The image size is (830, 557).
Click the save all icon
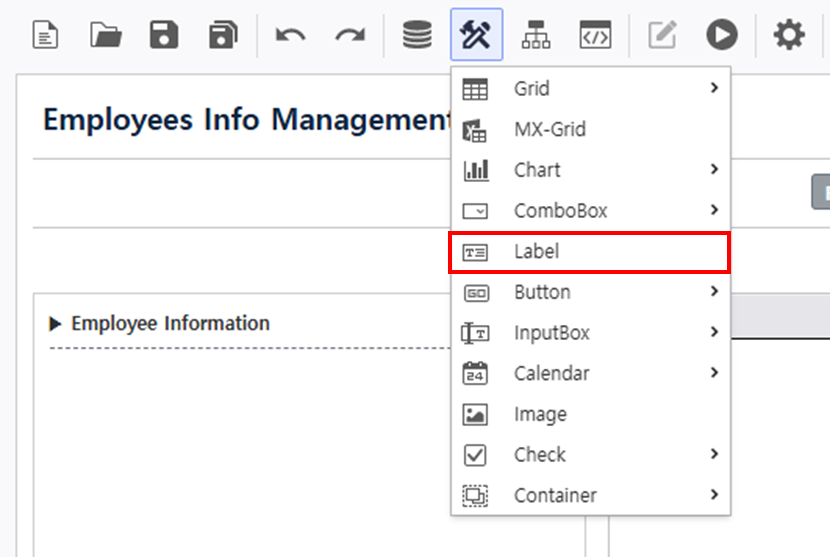(x=223, y=35)
